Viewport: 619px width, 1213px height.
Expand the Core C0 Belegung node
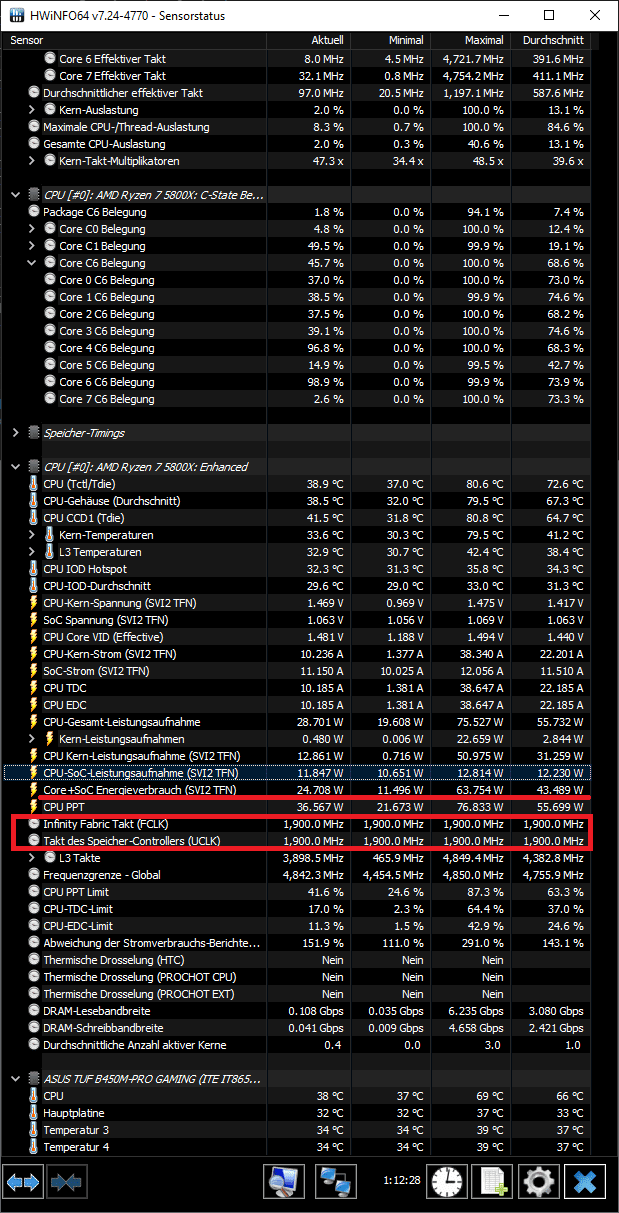[33, 229]
